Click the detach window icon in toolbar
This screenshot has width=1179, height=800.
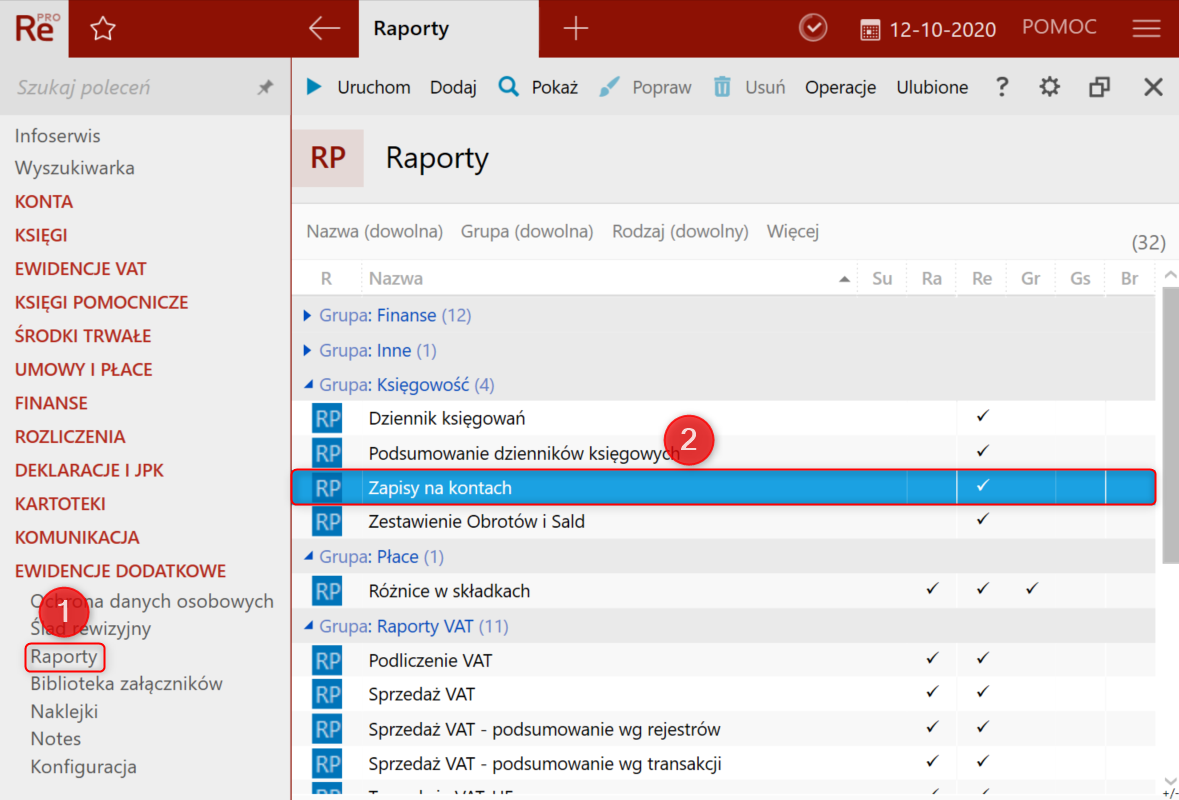[x=1100, y=87]
